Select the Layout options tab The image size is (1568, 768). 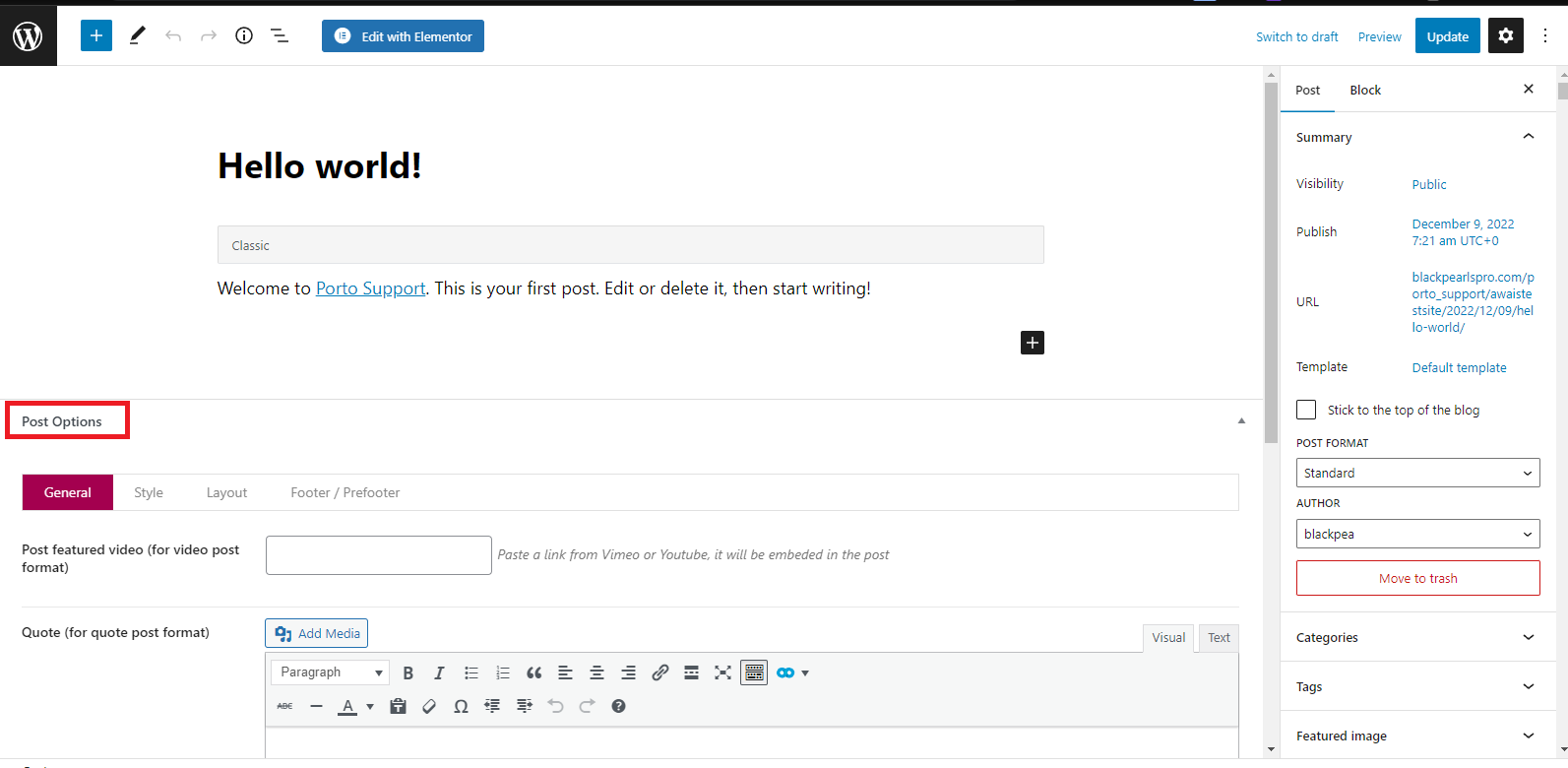(226, 492)
